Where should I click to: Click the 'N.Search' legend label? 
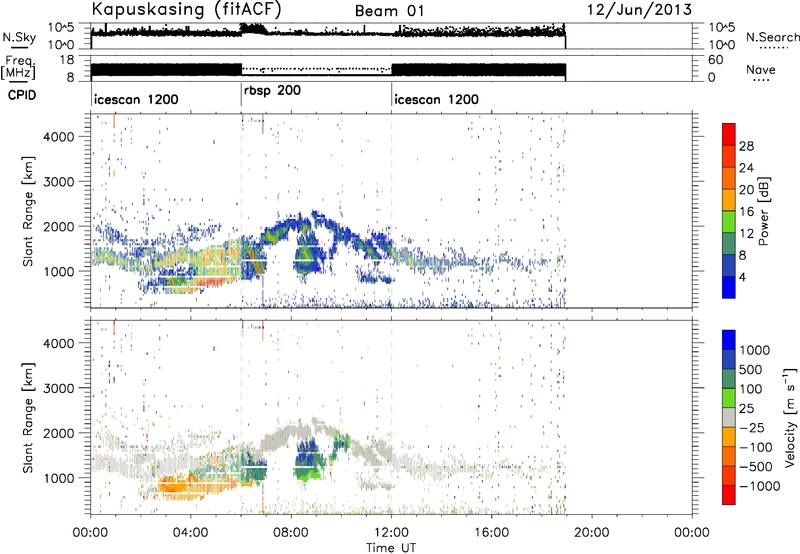coord(772,37)
